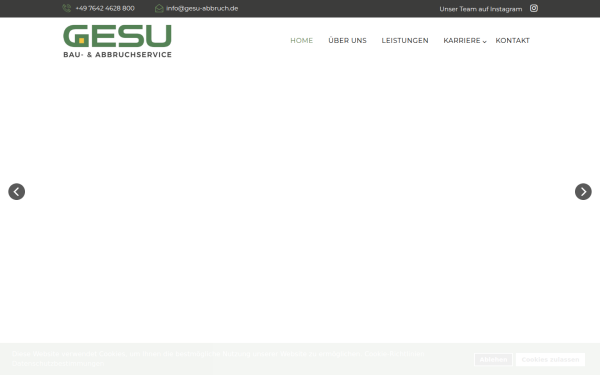Expand the KARRIERE dropdown chevron
Screen dimensions: 600x375
[x=484, y=42]
